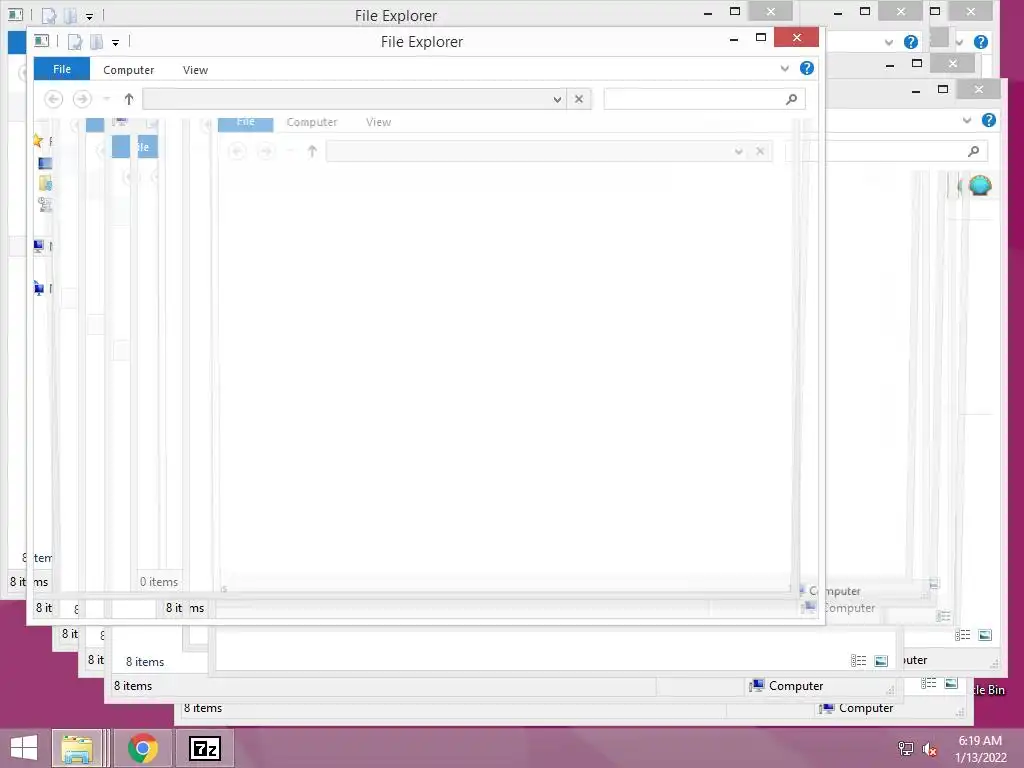Open the Windows Start button
The width and height of the screenshot is (1024, 768).
click(x=24, y=748)
